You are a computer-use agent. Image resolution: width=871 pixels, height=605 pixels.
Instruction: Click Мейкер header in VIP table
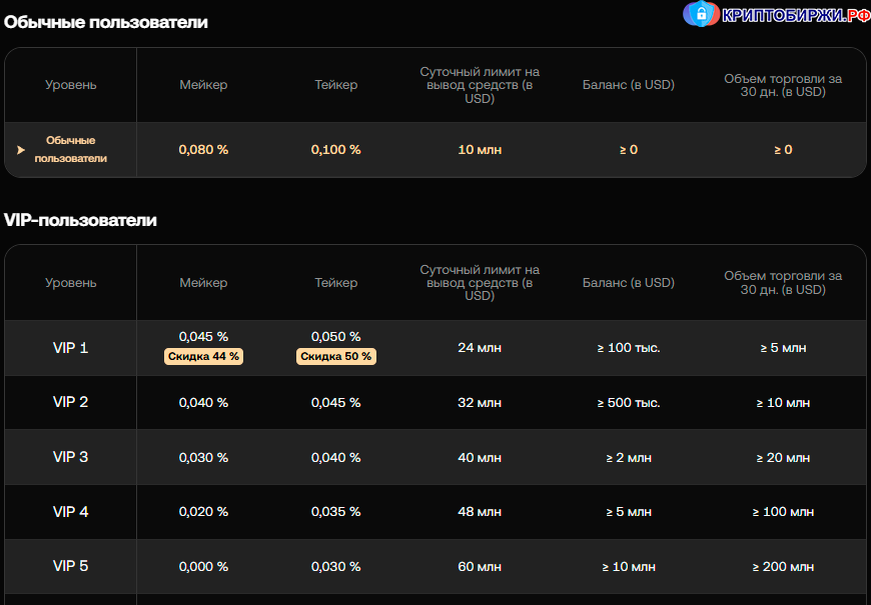(x=203, y=282)
